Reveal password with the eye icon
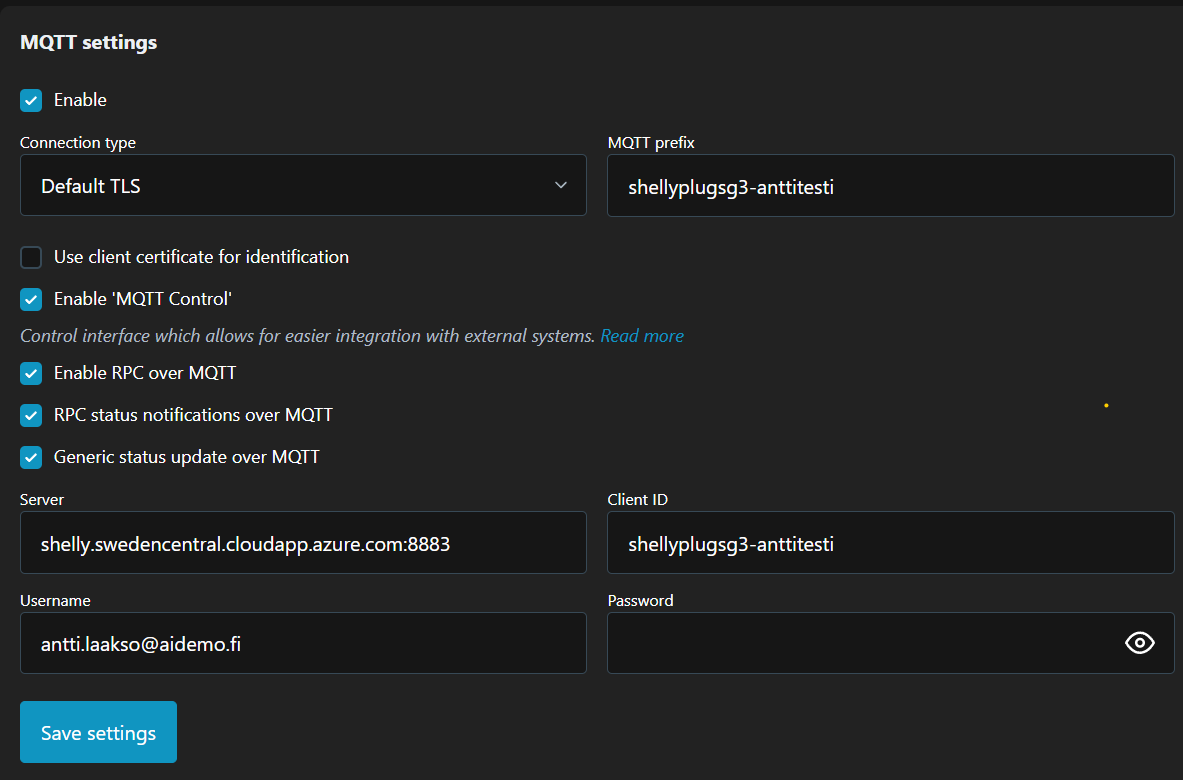Screen dimensions: 1183x780 tap(1139, 643)
